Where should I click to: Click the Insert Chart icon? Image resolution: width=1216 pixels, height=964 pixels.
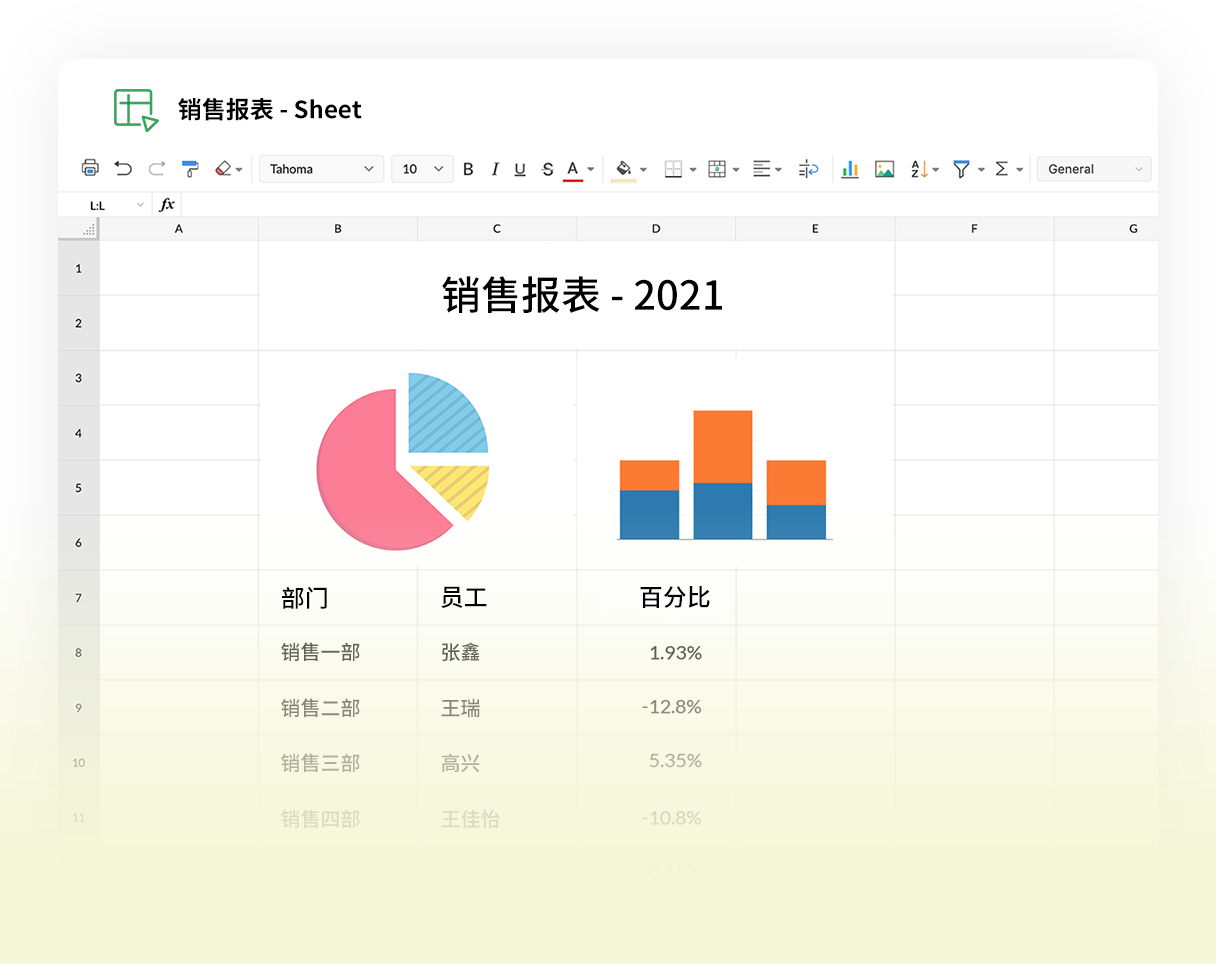point(850,169)
